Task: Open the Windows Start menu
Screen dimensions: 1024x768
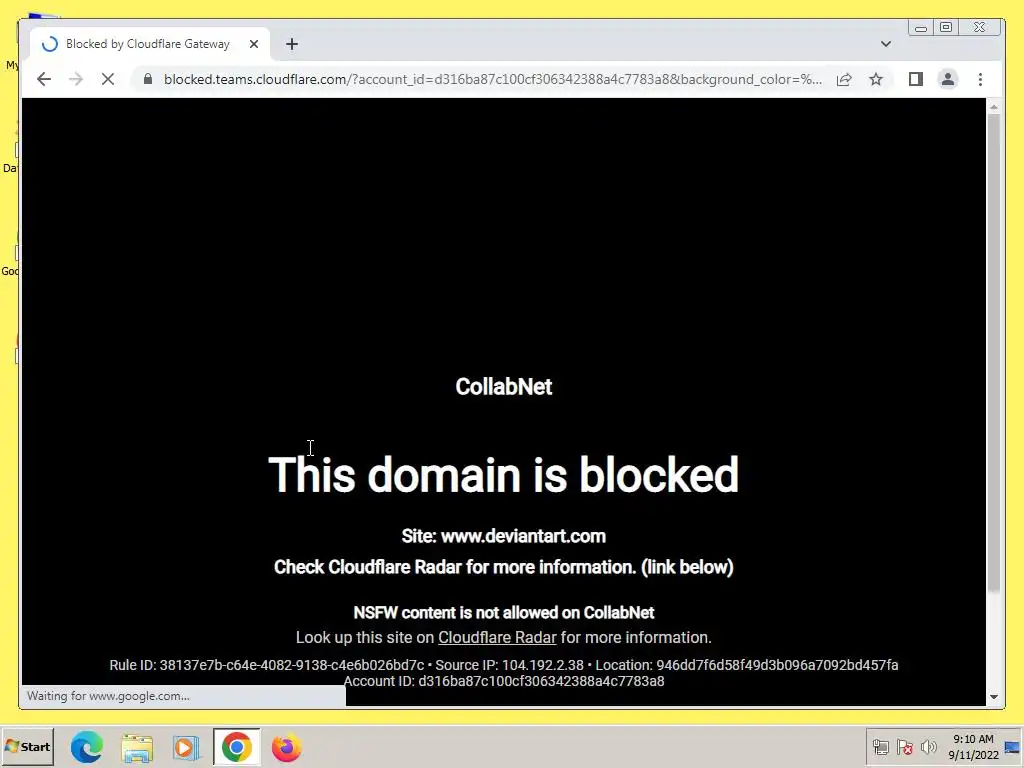Action: click(x=27, y=747)
